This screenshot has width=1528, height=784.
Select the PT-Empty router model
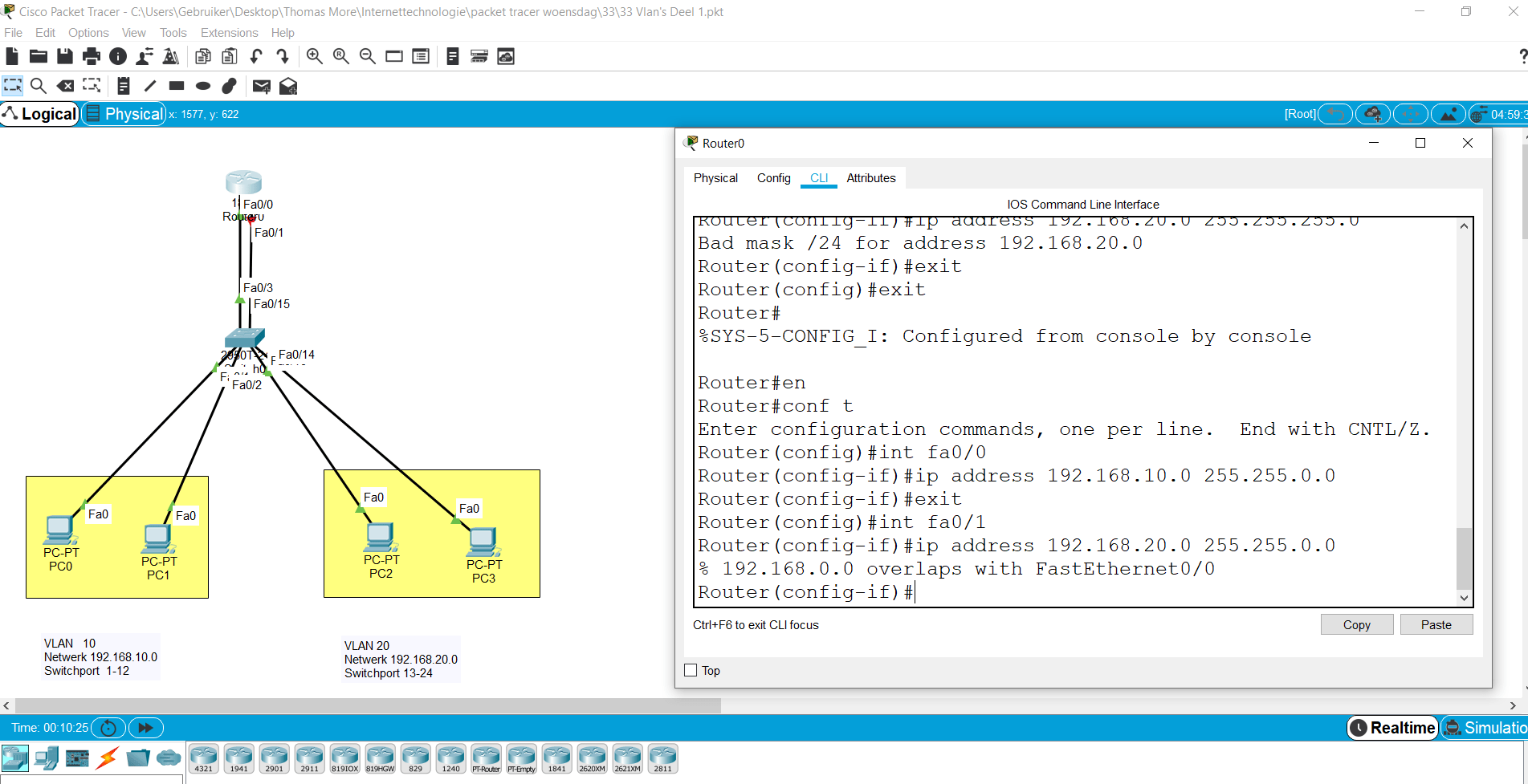click(521, 758)
